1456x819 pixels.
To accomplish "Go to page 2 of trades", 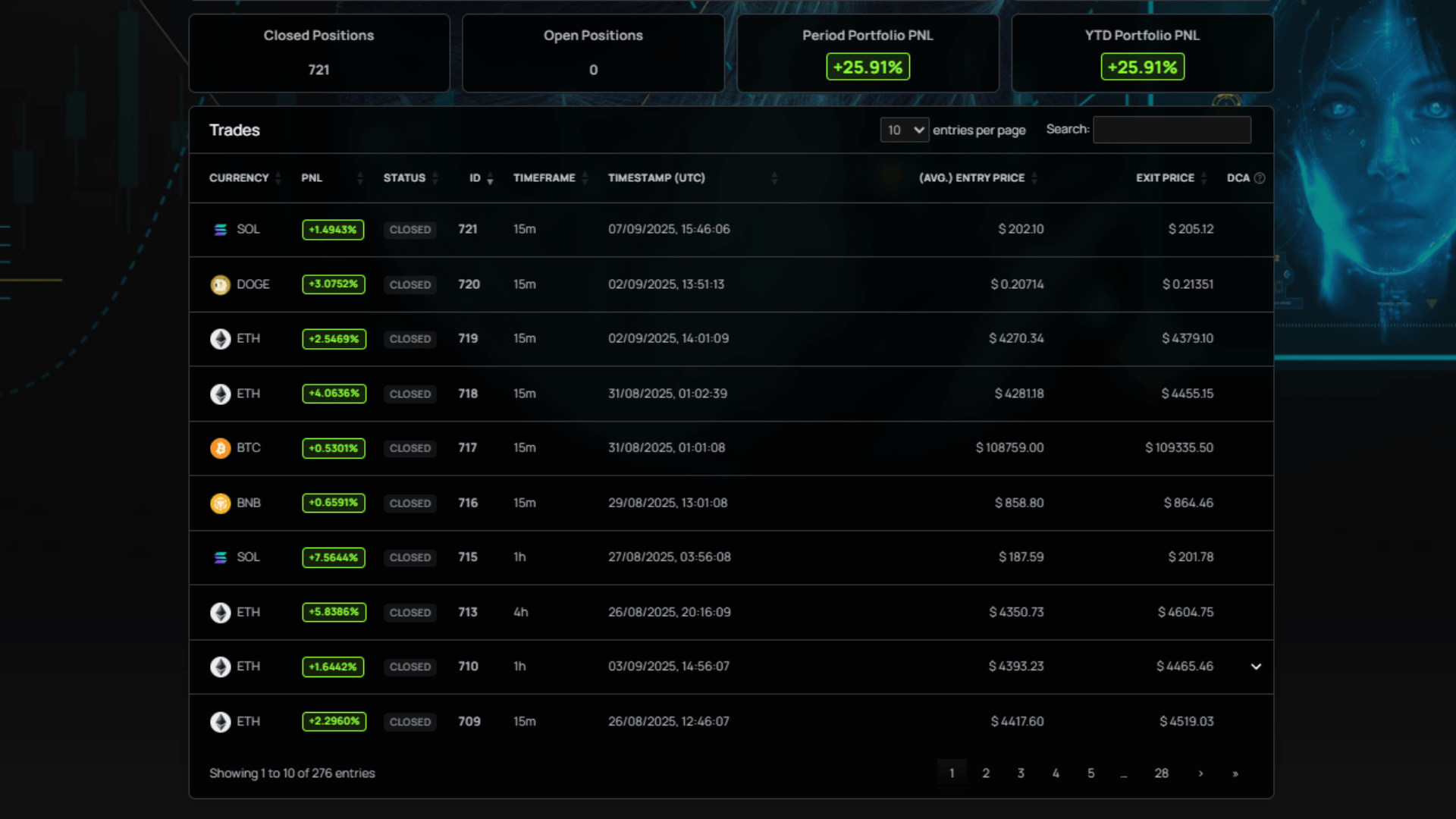I will coord(986,773).
